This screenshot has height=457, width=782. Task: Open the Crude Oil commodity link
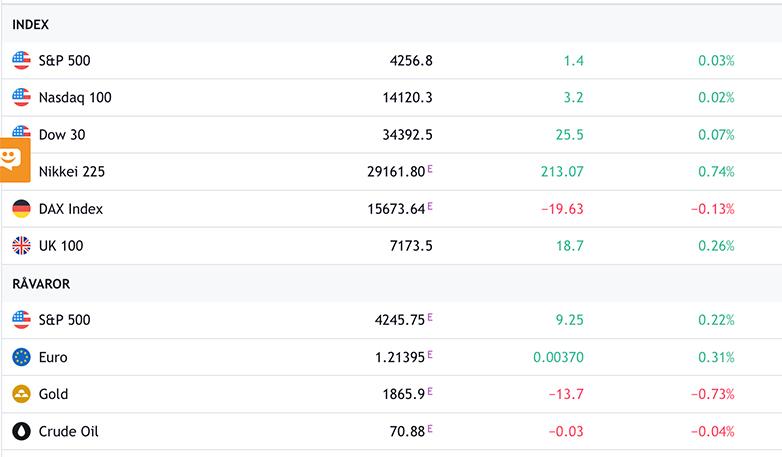coord(68,432)
